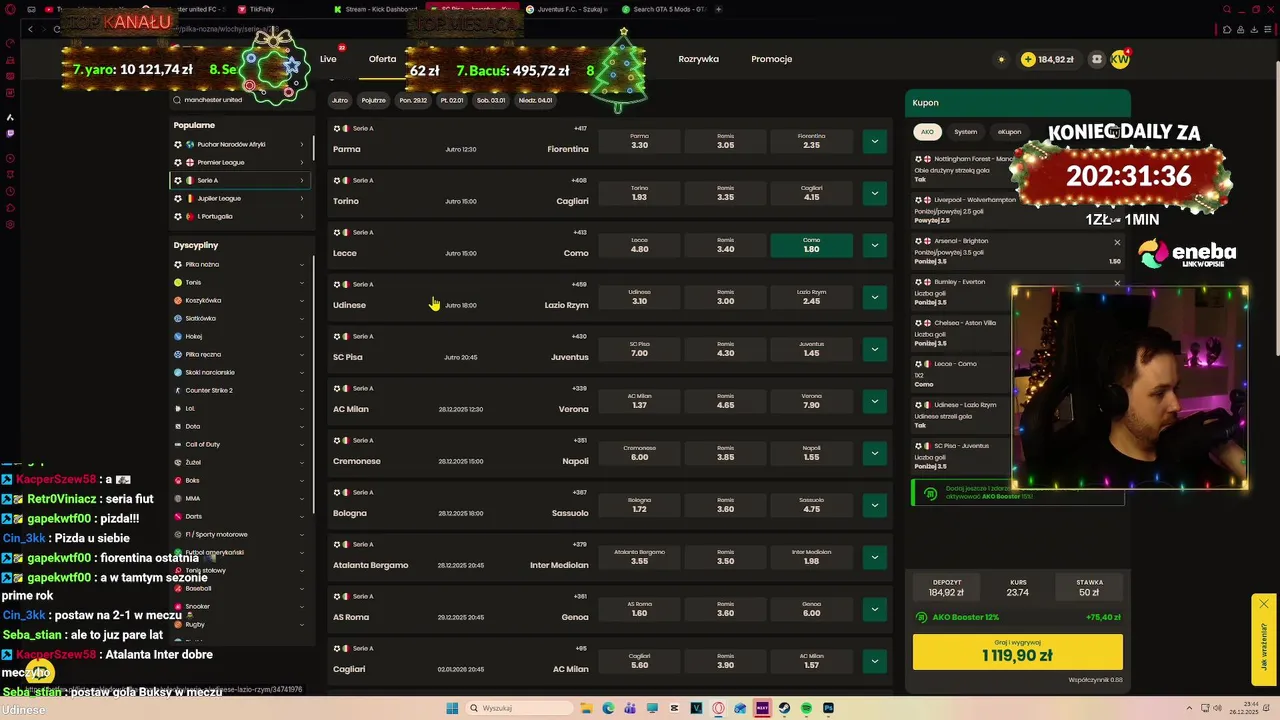Expand more bets for Udinese - Lazio Rzym

tap(874, 297)
